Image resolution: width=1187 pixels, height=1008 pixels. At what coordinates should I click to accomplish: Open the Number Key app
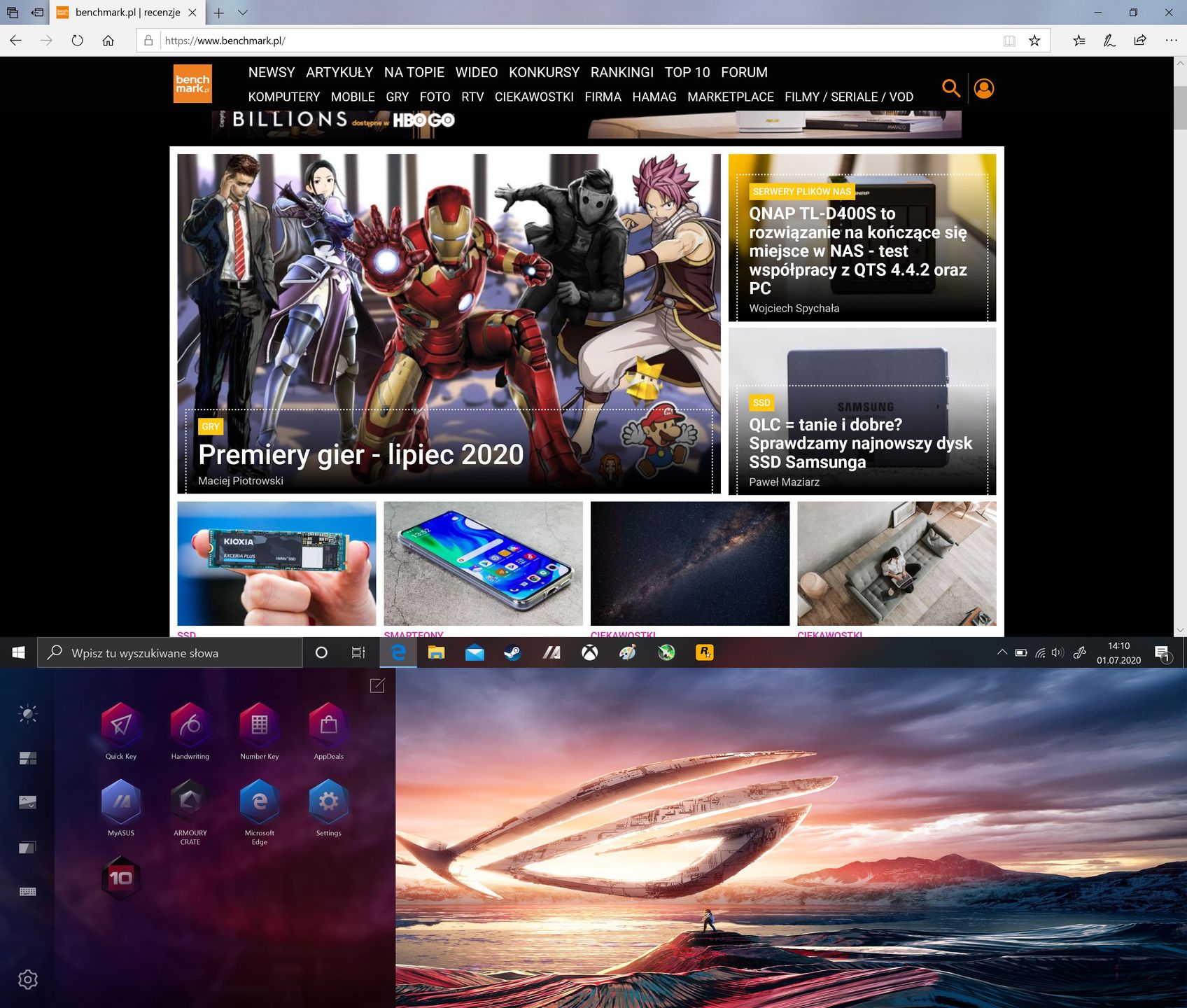point(260,724)
